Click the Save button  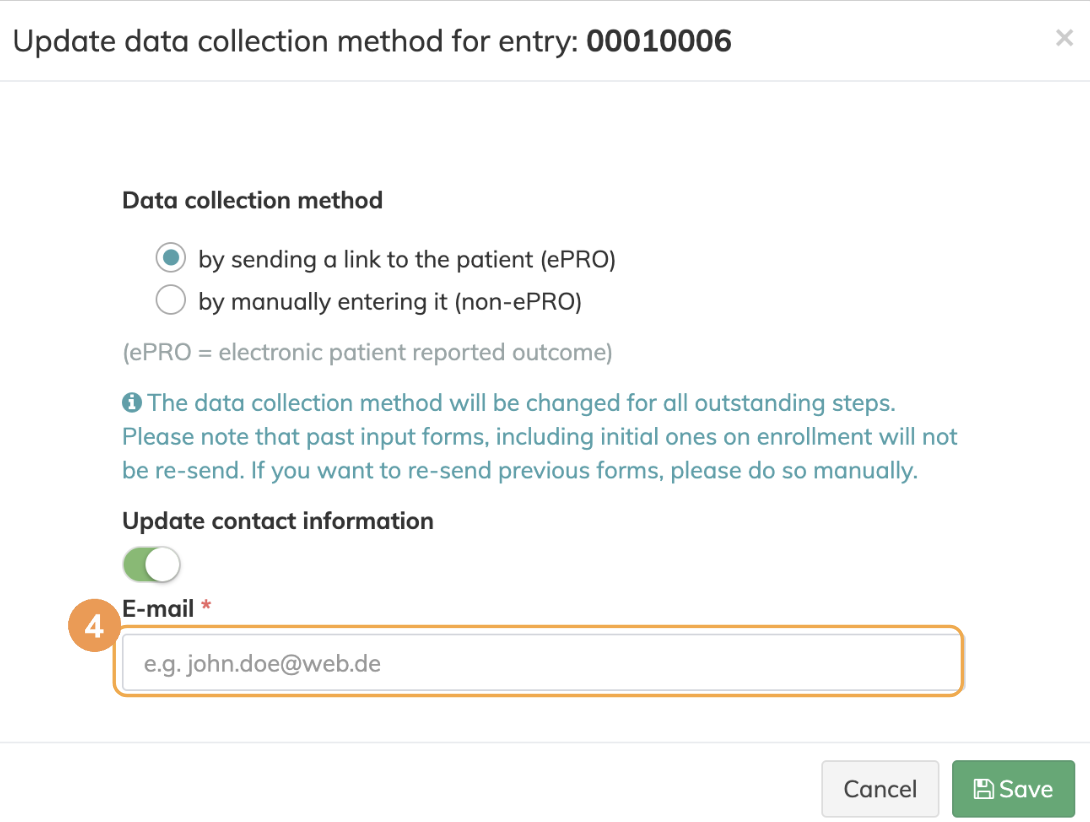pos(1013,789)
